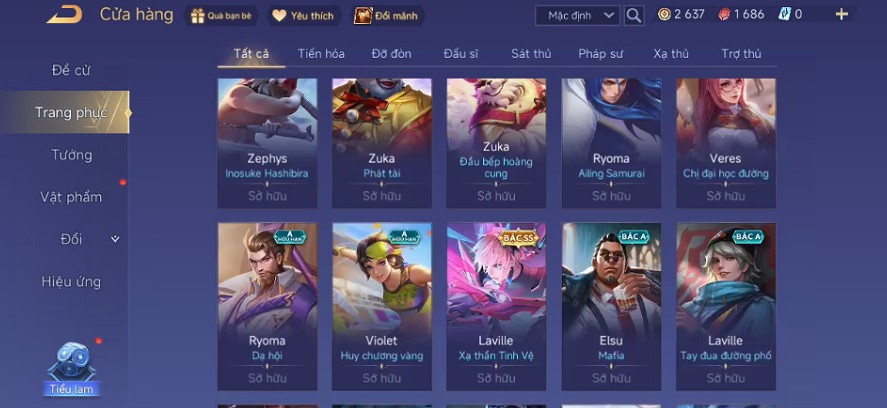This screenshot has height=408, width=887.
Task: Go to the Đề cử section
Action: click(71, 70)
